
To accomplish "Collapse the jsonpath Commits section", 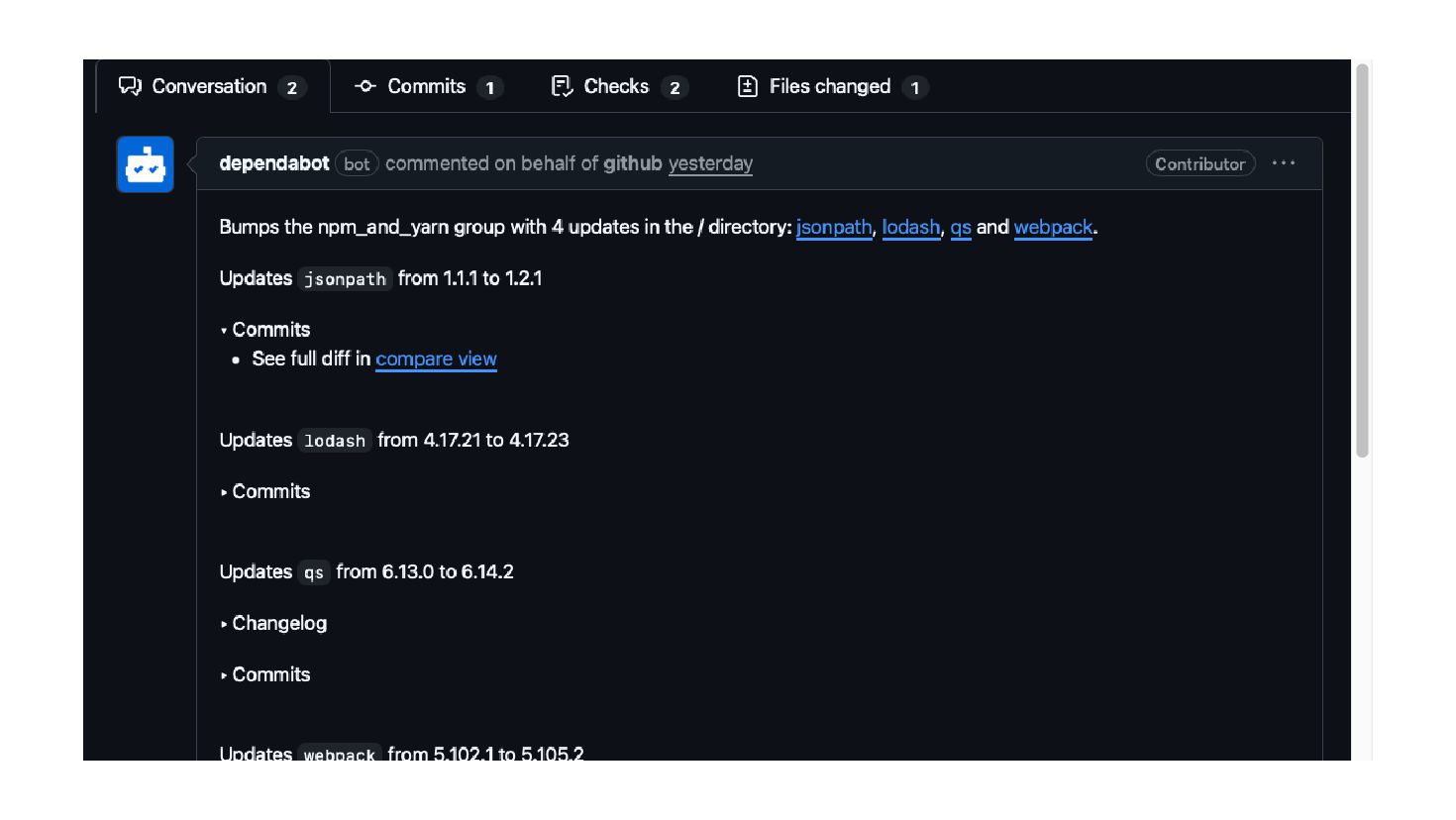I will point(265,330).
